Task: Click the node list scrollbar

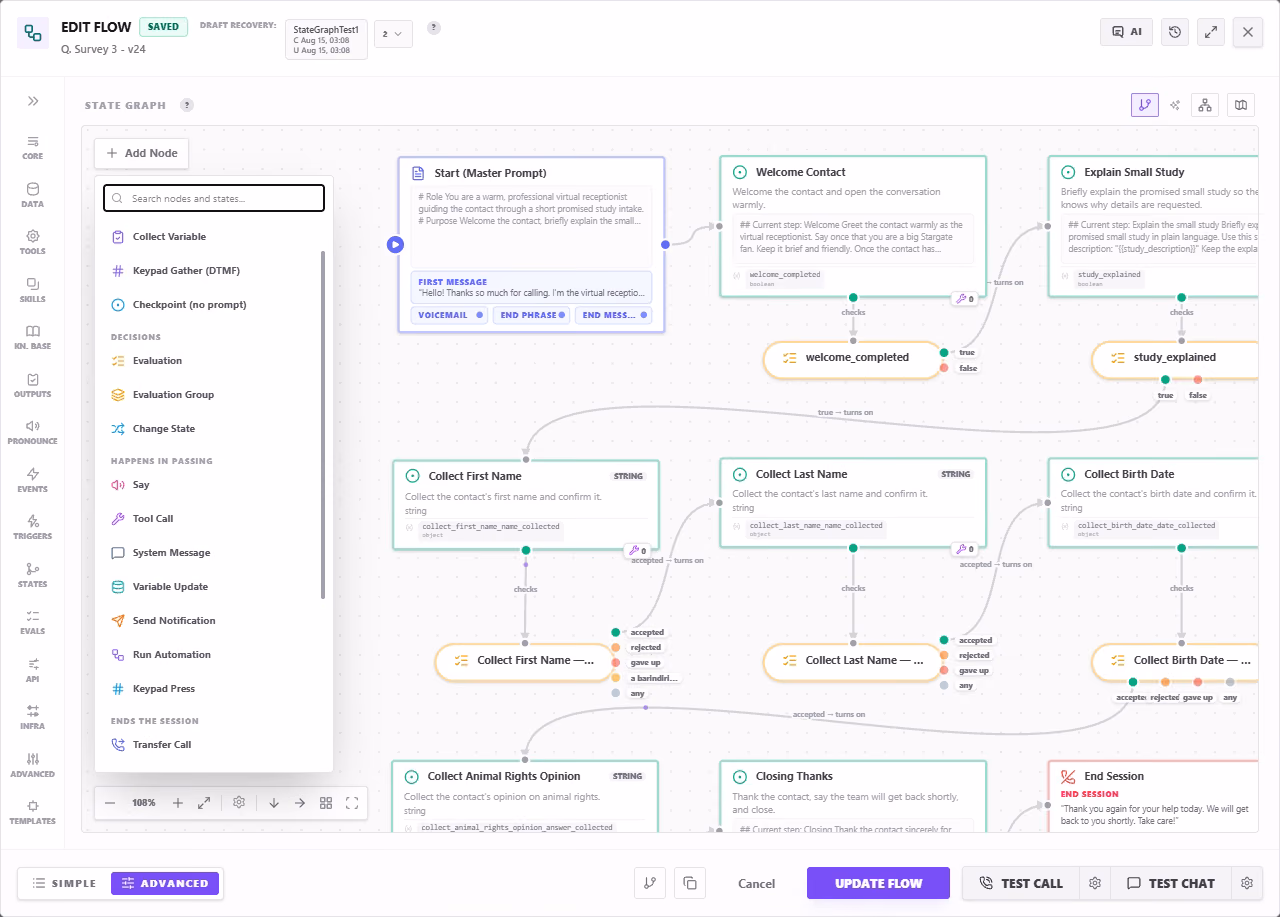Action: point(323,425)
